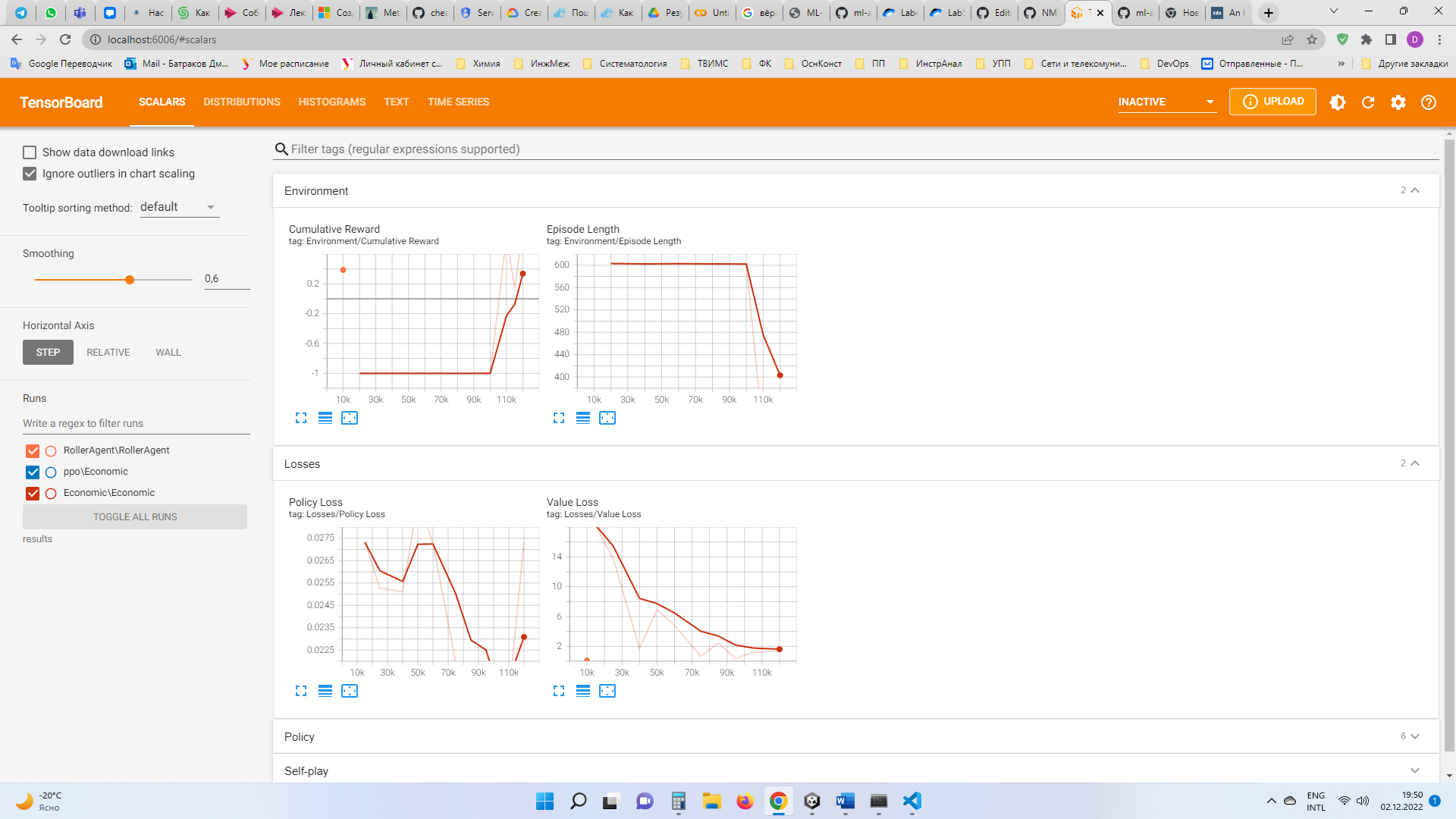The width and height of the screenshot is (1456, 819).
Task: Uncheck the ppo\Economic run
Action: pos(33,472)
